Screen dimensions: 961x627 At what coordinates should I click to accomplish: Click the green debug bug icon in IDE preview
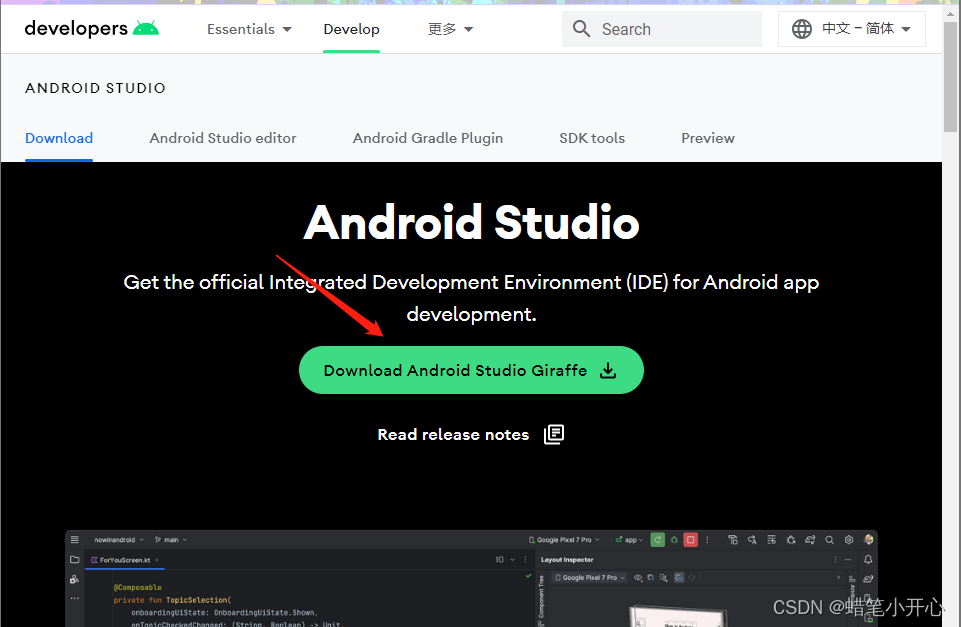coord(674,540)
